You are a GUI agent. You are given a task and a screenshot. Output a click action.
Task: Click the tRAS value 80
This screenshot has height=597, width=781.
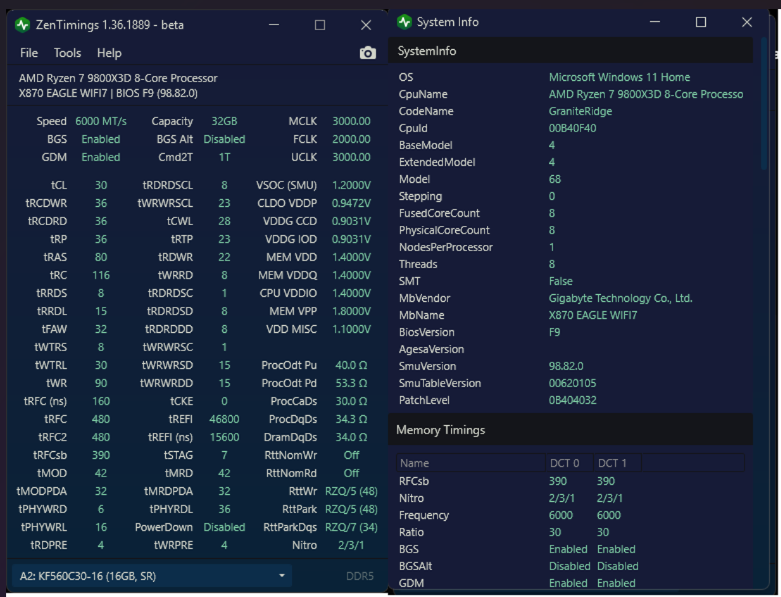click(x=101, y=257)
